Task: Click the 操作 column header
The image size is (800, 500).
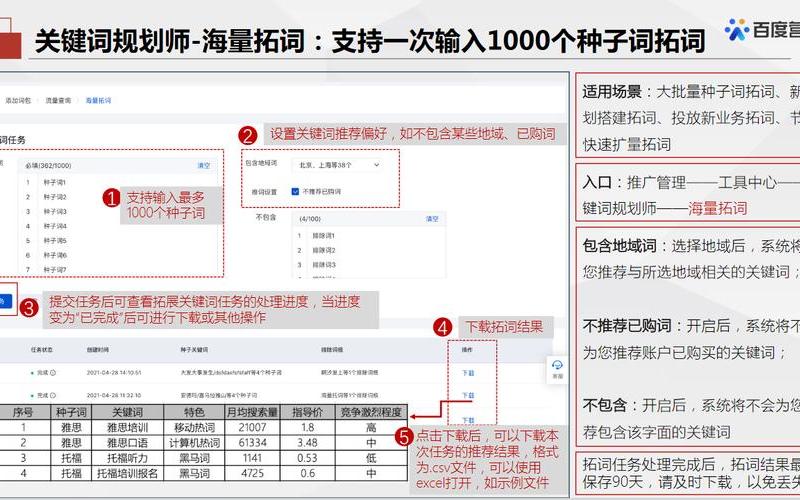Action: [x=467, y=350]
